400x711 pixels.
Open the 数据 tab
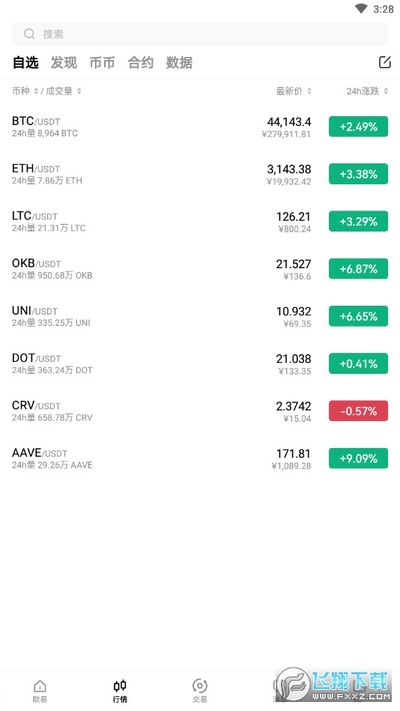click(179, 63)
